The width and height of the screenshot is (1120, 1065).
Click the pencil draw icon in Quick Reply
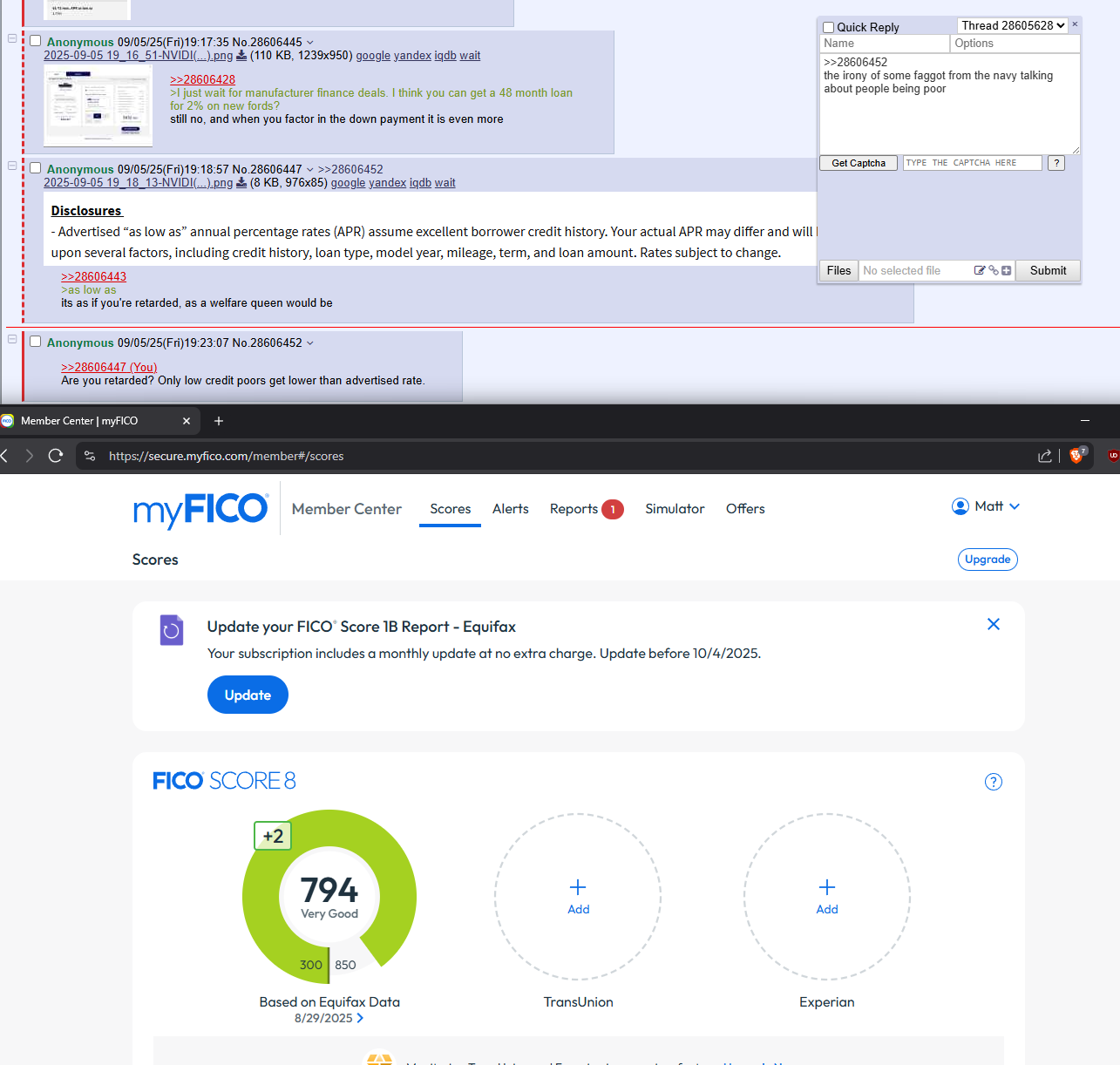tap(980, 271)
